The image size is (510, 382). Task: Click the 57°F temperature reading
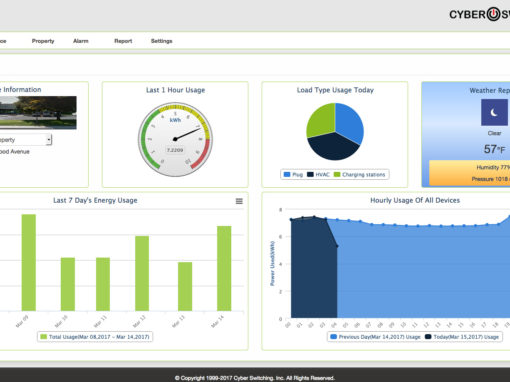[494, 149]
